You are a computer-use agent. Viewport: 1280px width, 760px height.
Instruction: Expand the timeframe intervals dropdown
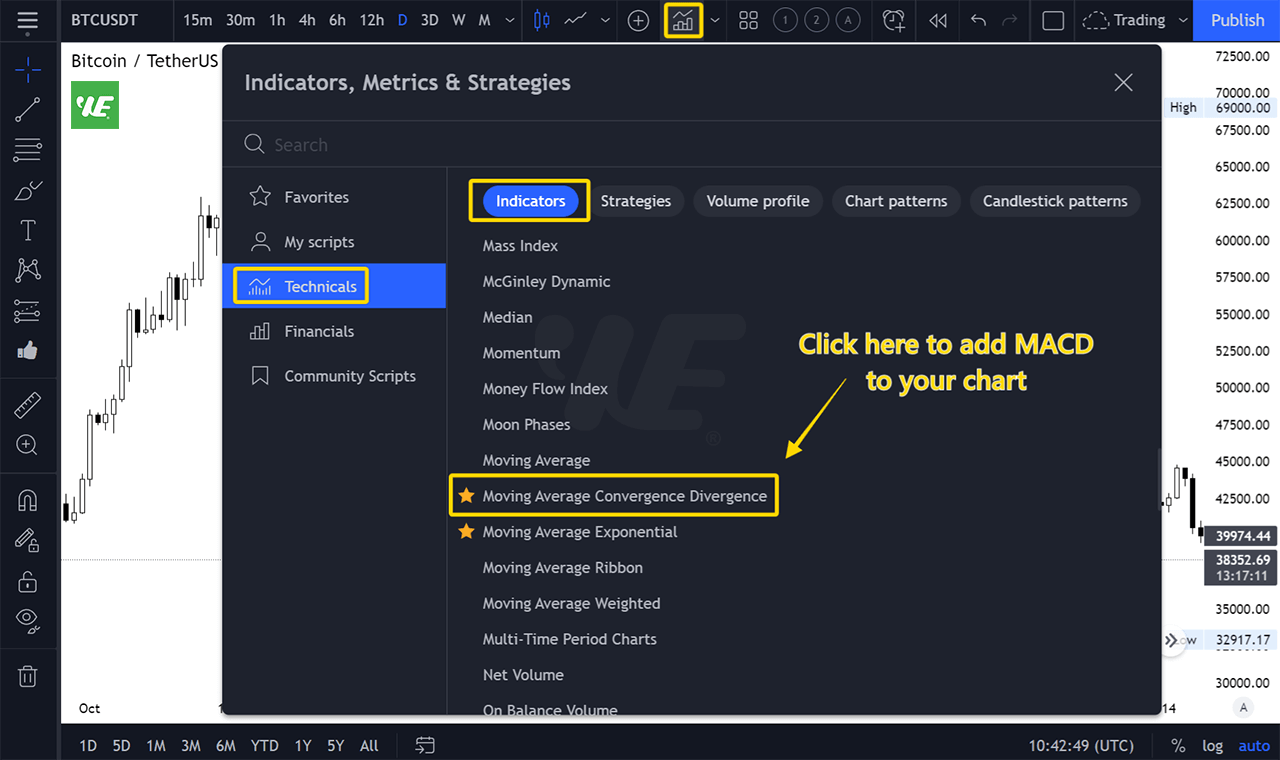[x=511, y=20]
